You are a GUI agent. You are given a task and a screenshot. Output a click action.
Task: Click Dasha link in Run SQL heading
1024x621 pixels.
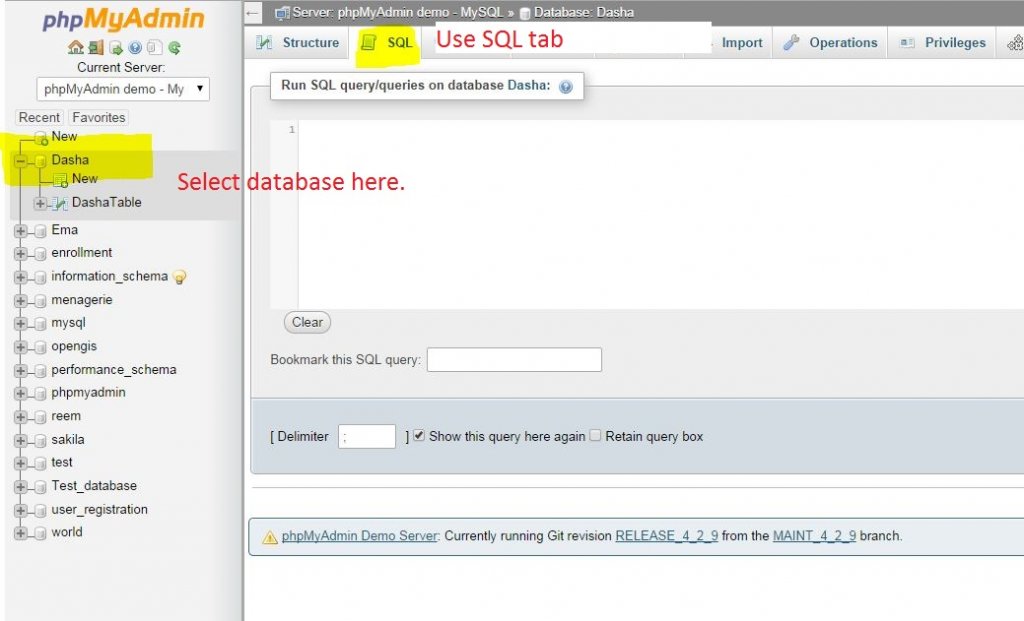tap(528, 86)
